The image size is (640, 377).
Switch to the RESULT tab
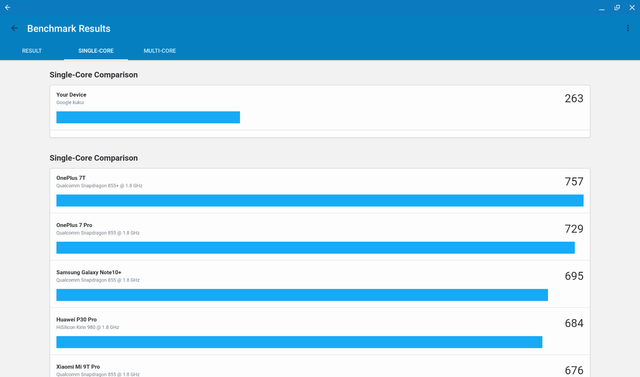(x=32, y=51)
